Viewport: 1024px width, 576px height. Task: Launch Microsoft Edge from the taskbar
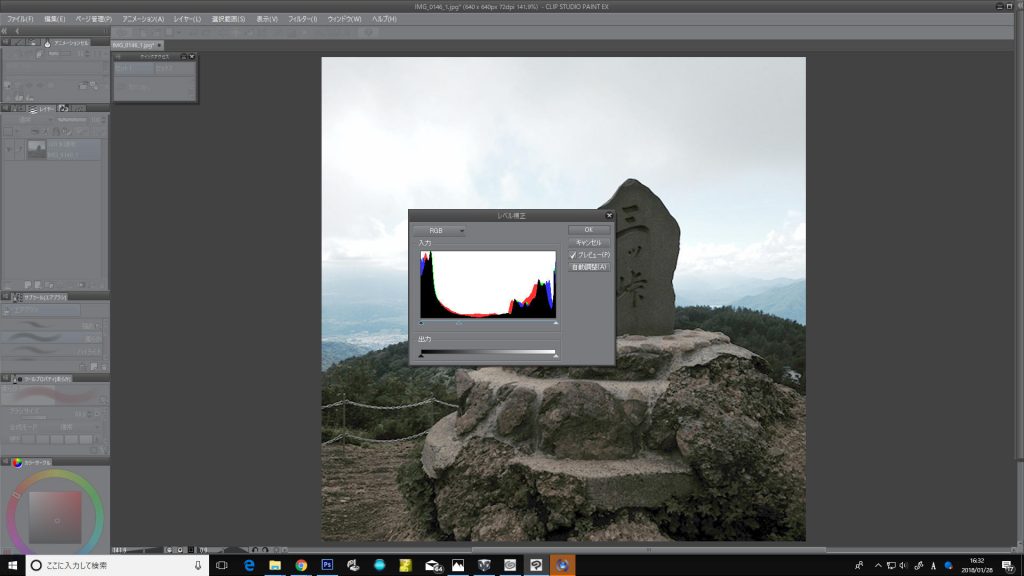[x=249, y=566]
